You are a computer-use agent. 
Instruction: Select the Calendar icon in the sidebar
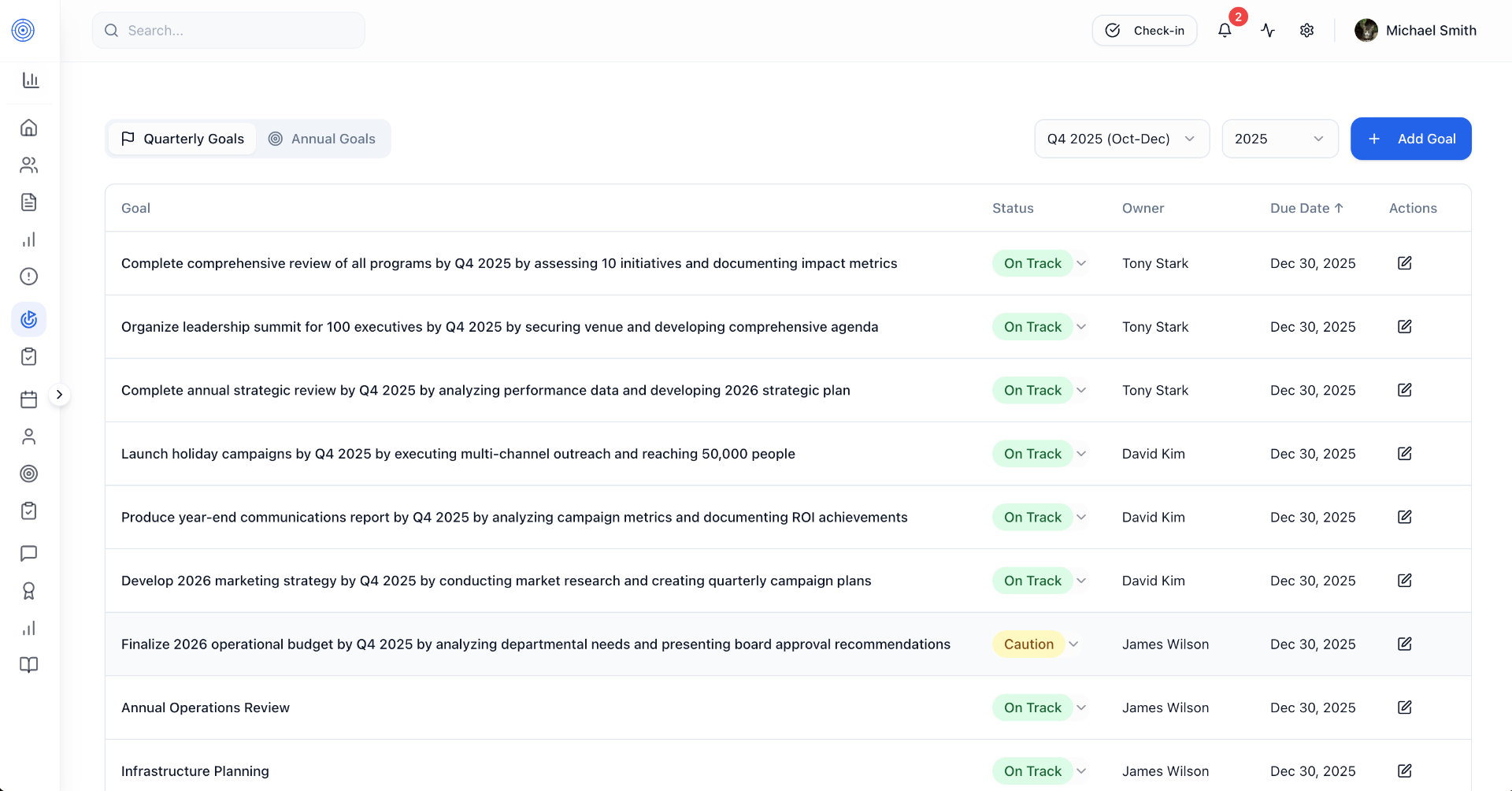coord(29,399)
